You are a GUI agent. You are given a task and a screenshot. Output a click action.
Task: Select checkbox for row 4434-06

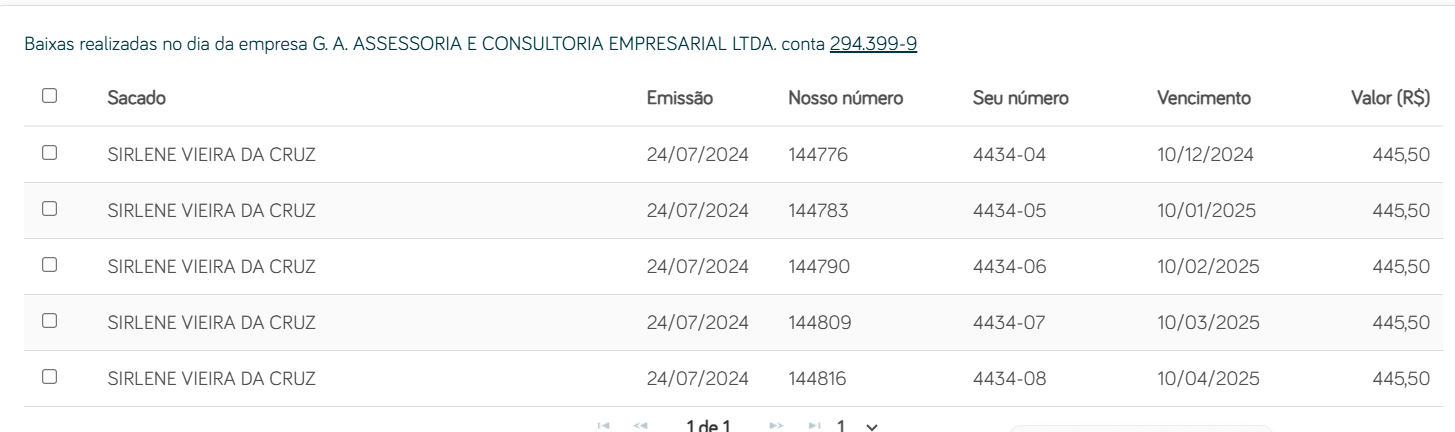pos(49,265)
